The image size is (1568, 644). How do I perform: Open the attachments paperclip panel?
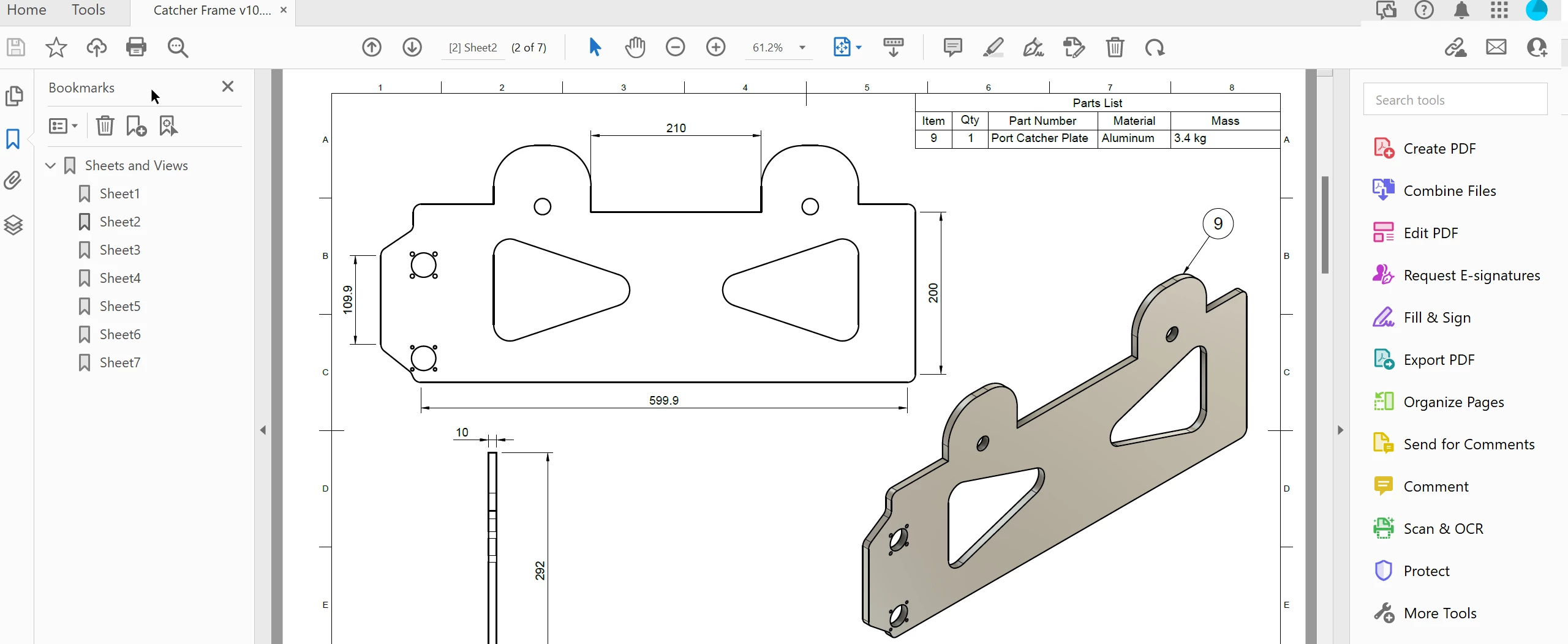pos(13,181)
